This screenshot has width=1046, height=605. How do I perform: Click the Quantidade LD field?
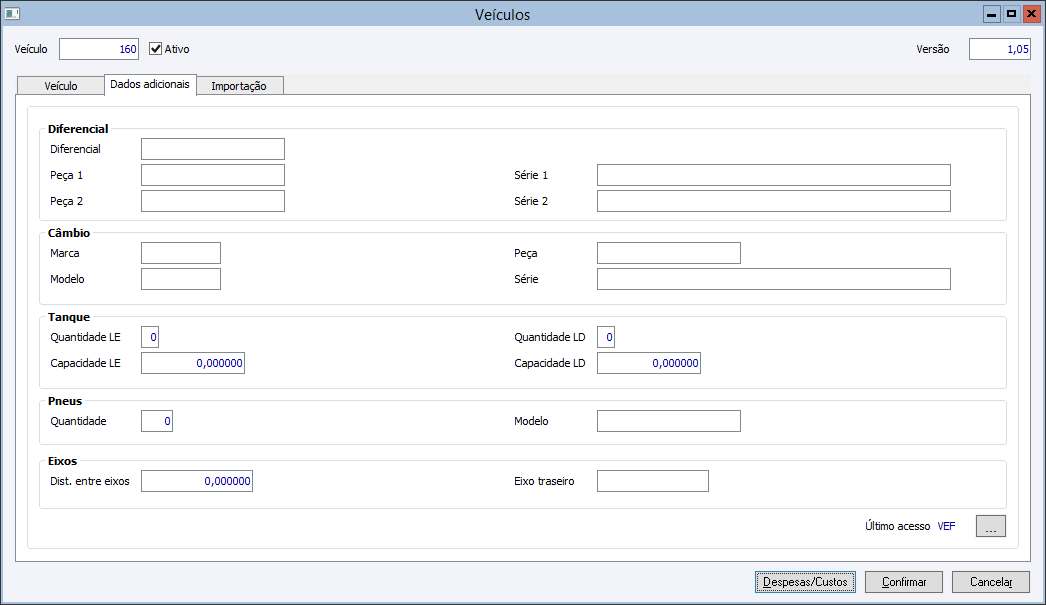pyautogui.click(x=606, y=337)
